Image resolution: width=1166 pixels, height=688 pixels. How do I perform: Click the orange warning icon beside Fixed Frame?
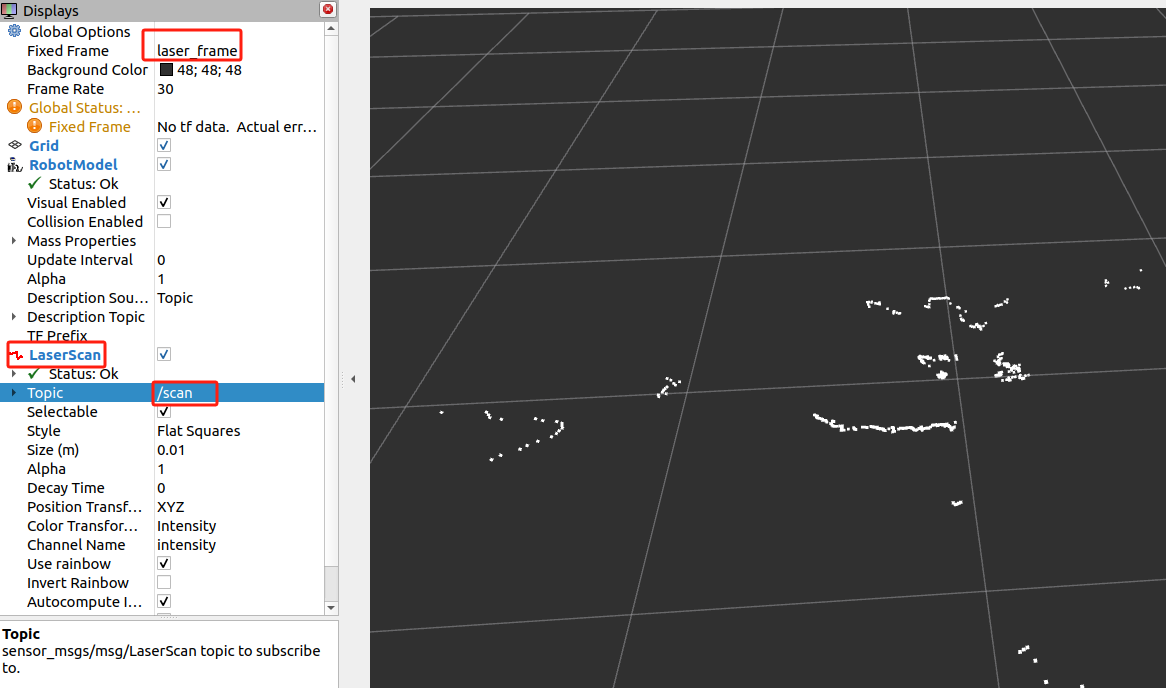(34, 126)
